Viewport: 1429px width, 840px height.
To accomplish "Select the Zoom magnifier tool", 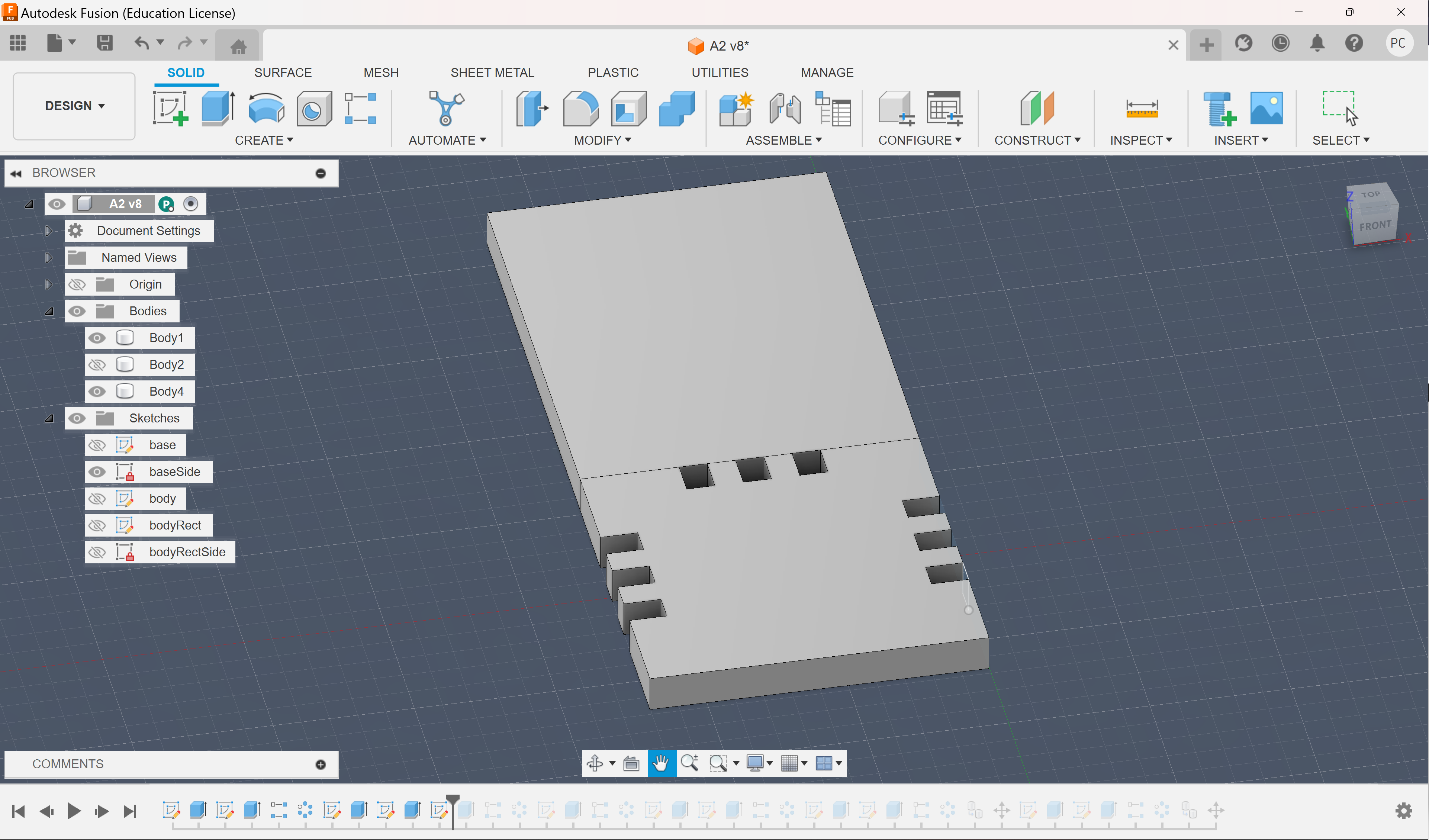I will [689, 763].
